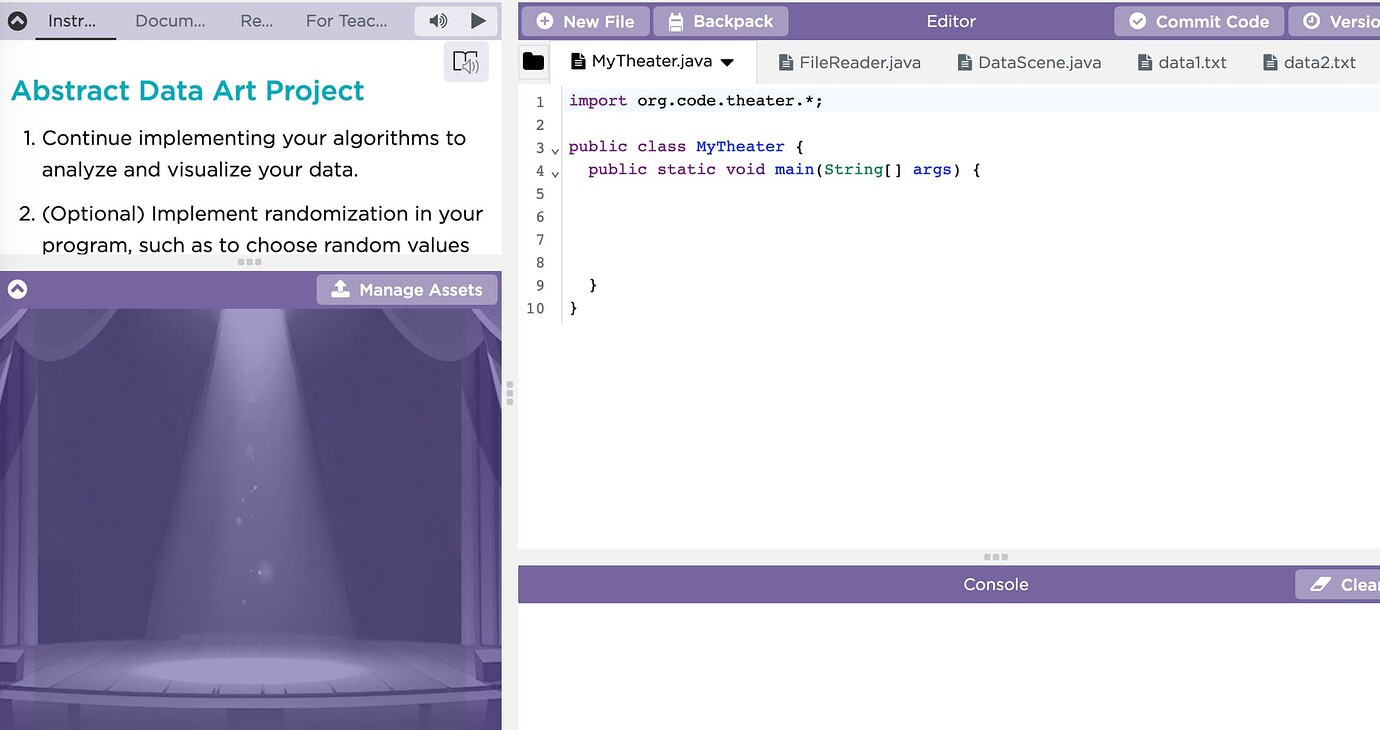Click the speaker volume icon

(438, 21)
